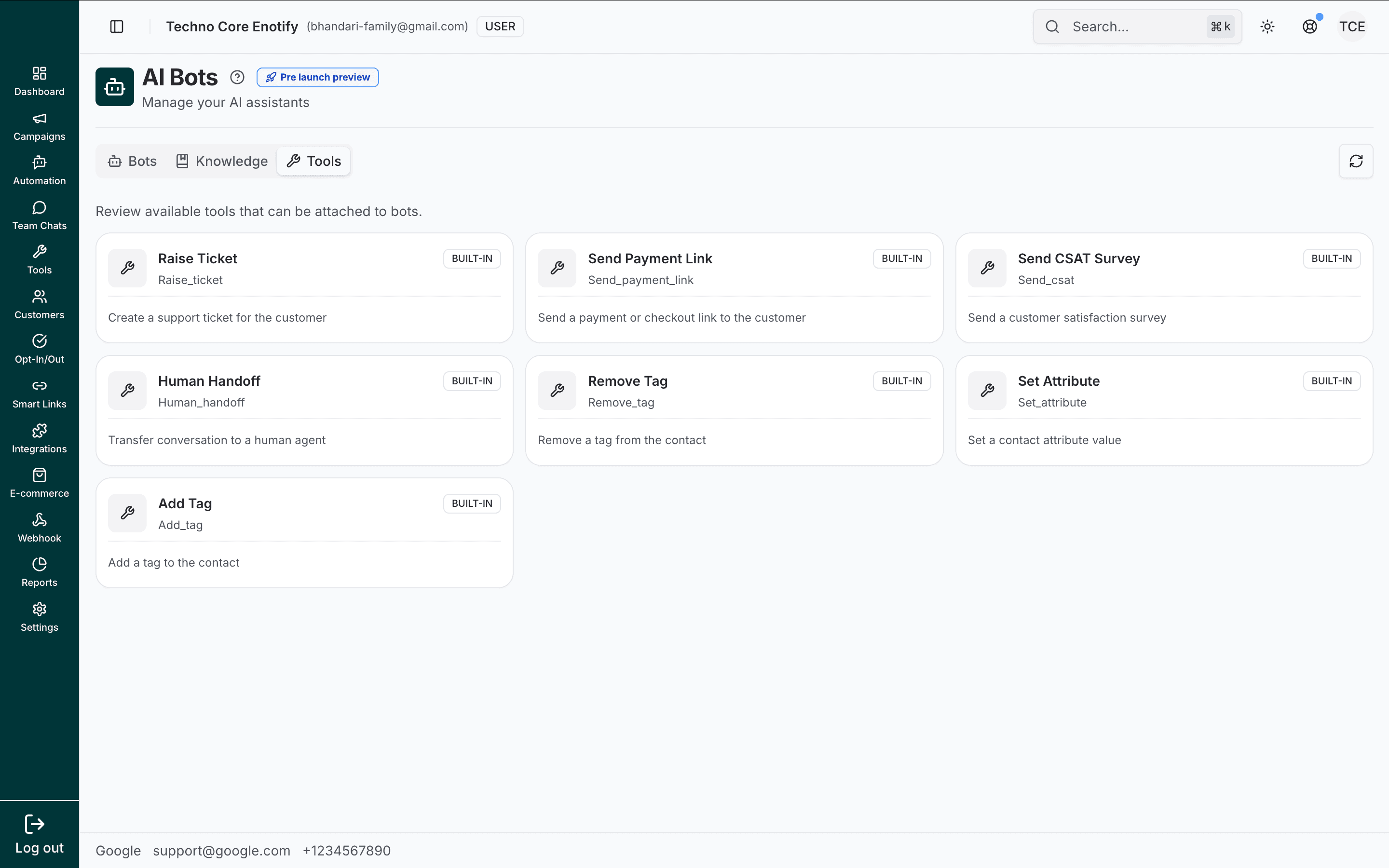
Task: Click the Pre launch preview badge
Action: (317, 77)
